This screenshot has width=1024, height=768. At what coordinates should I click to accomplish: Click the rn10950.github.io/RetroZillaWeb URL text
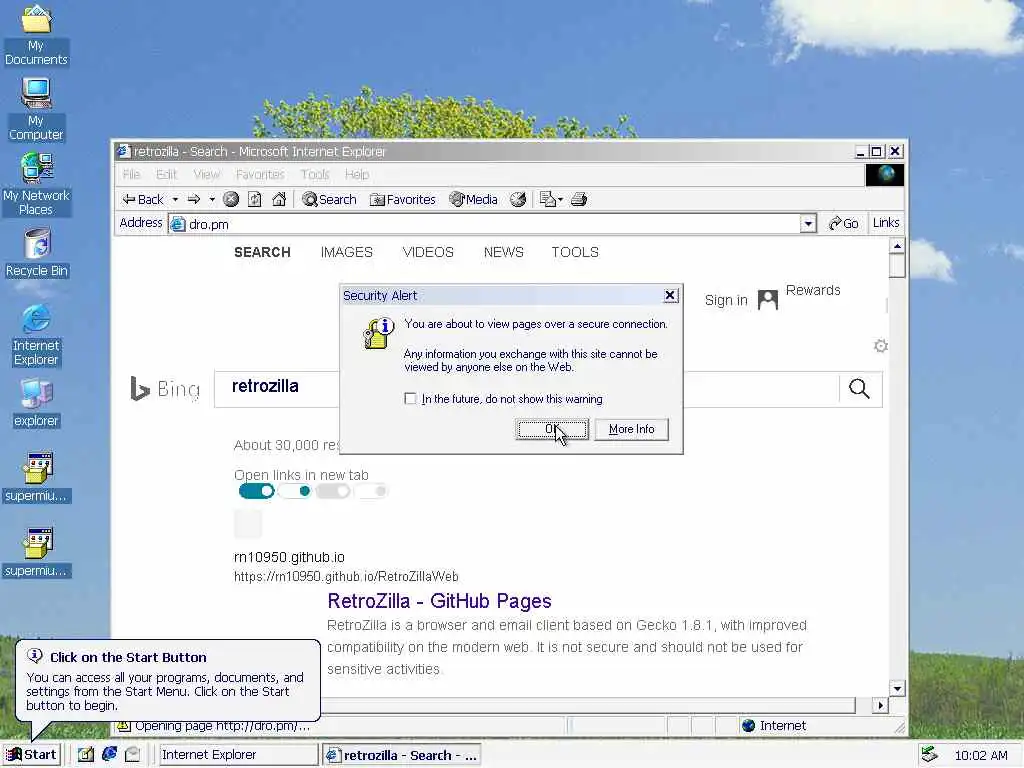(346, 577)
